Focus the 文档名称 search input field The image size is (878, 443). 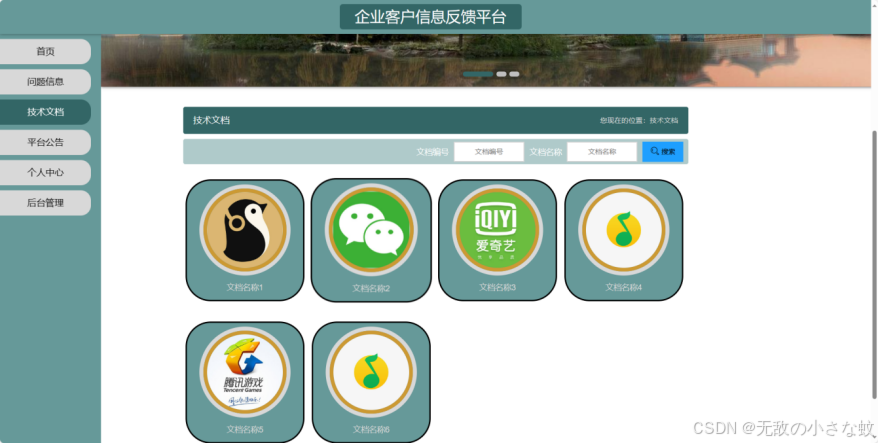(602, 152)
